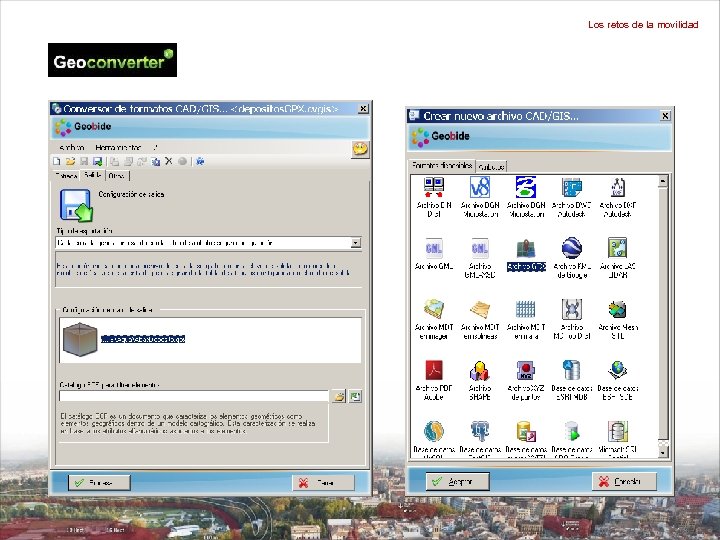The image size is (720, 540).
Task: Pick the Archivo DWG Autodesk format
Action: pyautogui.click(x=572, y=187)
